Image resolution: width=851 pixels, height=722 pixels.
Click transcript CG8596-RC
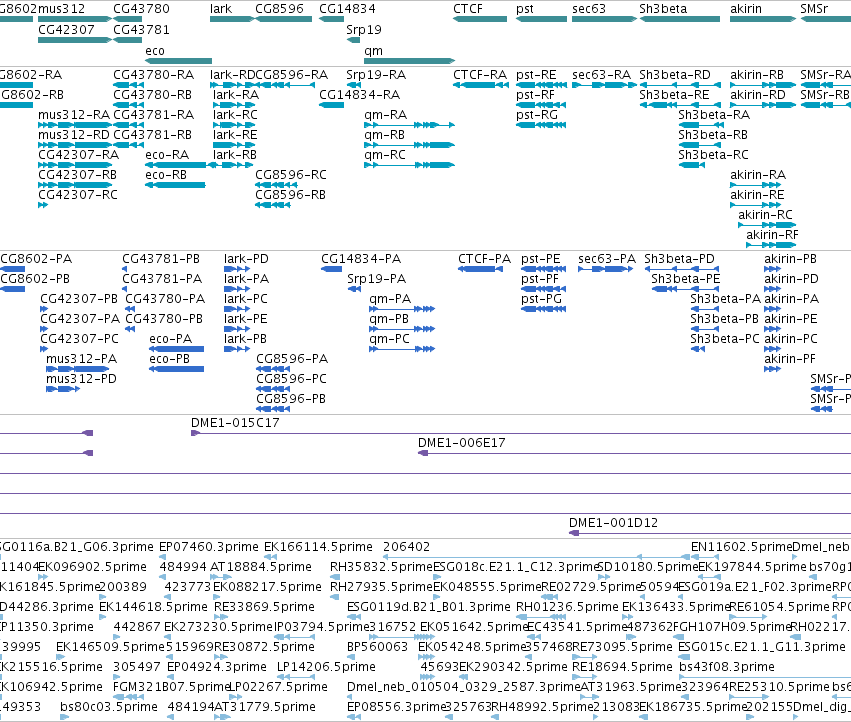291,175
